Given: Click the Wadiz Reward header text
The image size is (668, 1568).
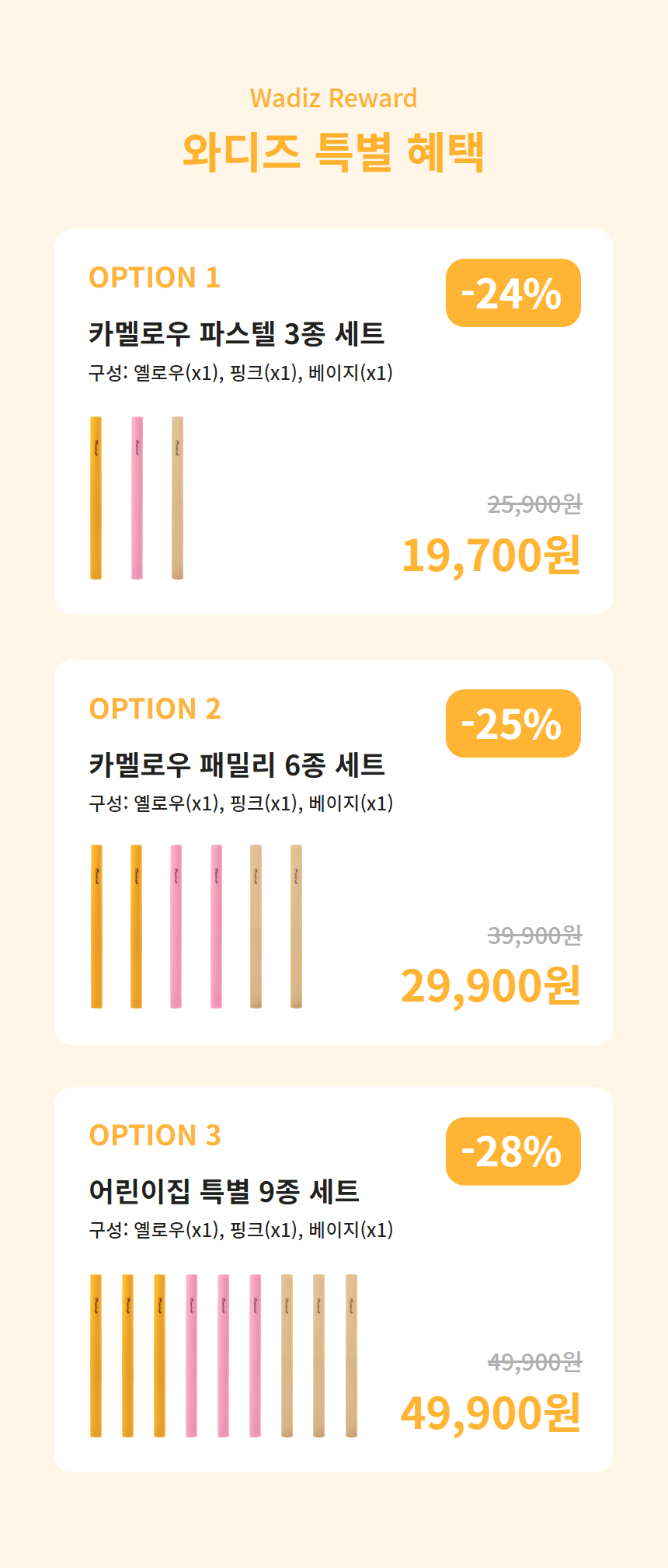Looking at the screenshot, I should pos(334,99).
